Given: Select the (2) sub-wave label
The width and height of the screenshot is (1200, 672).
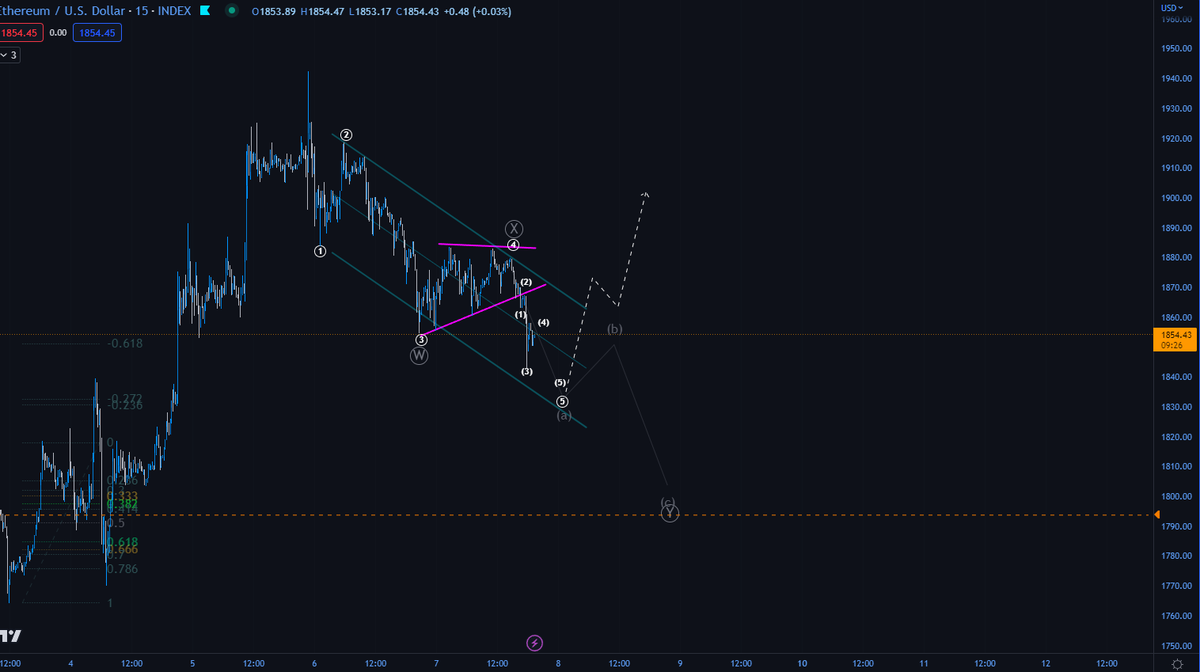Looking at the screenshot, I should [x=526, y=282].
